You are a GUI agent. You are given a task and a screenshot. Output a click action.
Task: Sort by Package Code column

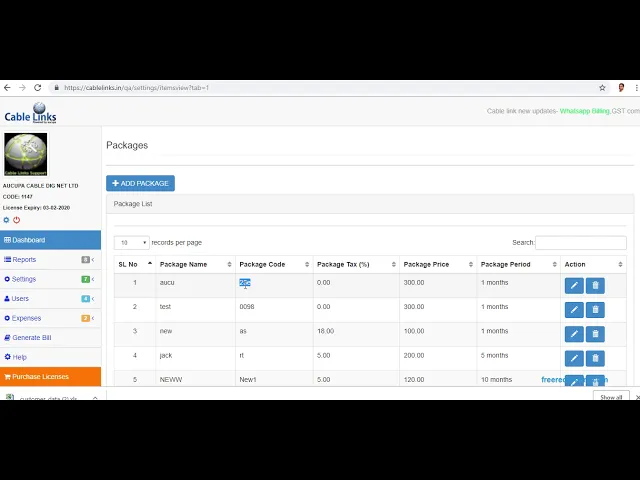click(x=274, y=264)
